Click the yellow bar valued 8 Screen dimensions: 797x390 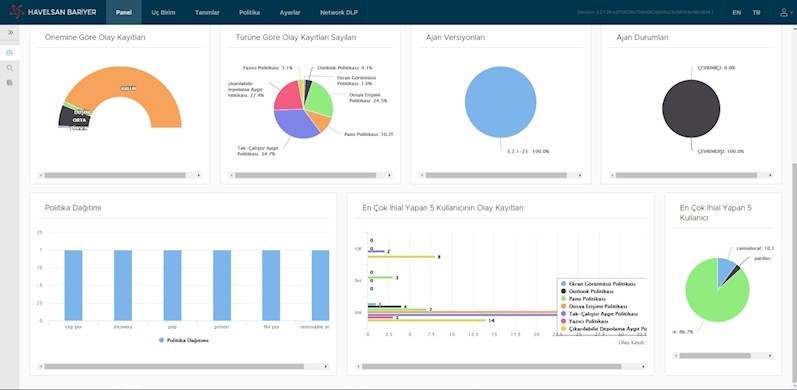point(402,257)
